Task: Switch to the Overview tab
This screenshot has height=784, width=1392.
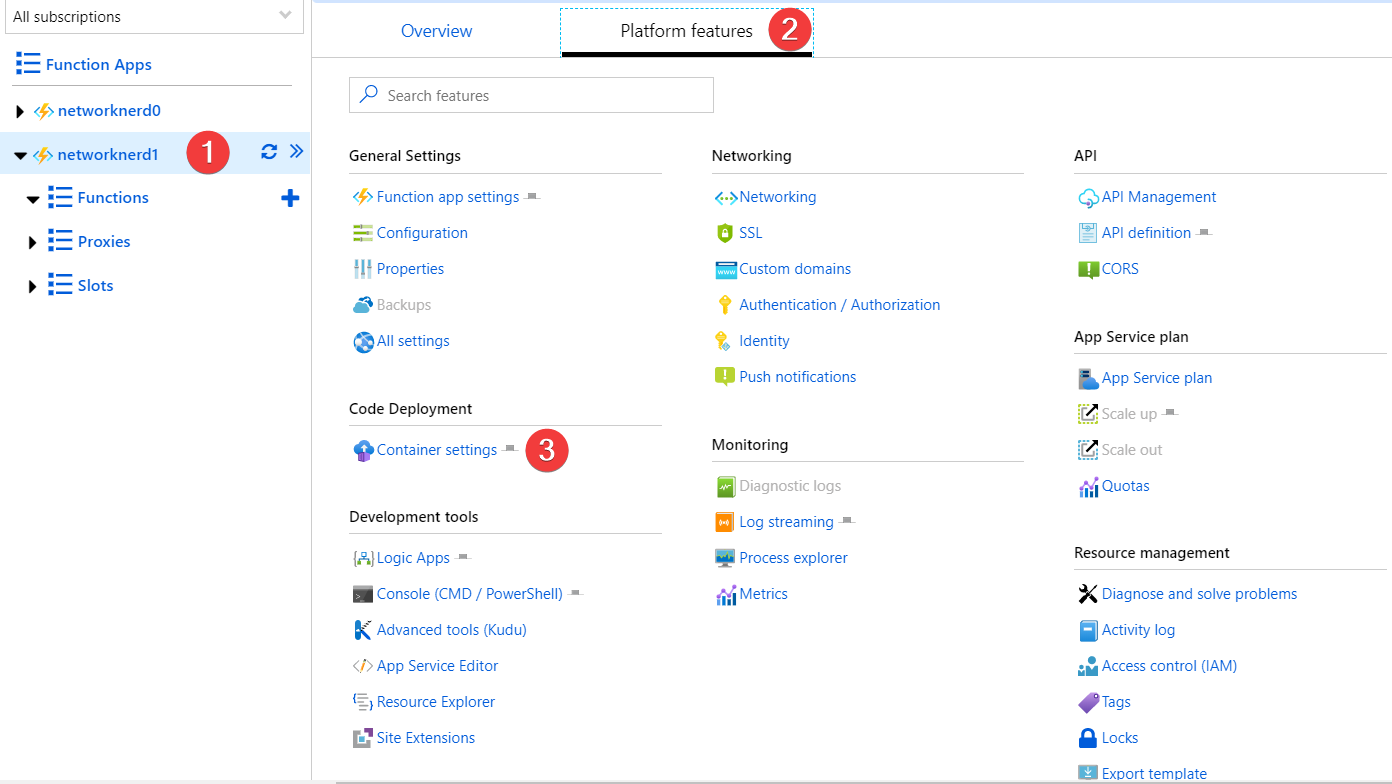Action: [x=436, y=31]
